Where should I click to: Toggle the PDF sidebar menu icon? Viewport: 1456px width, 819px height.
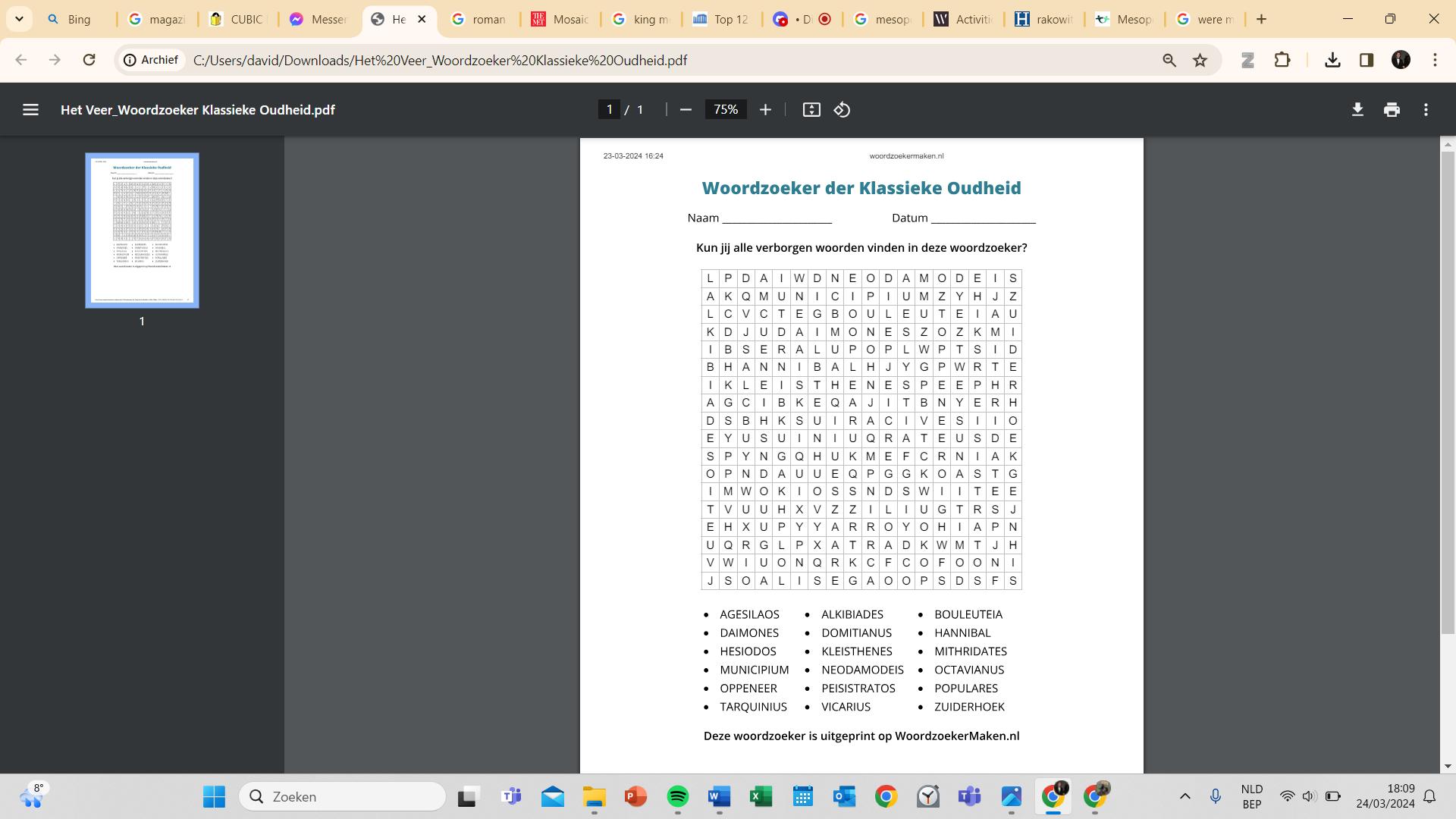(x=30, y=110)
